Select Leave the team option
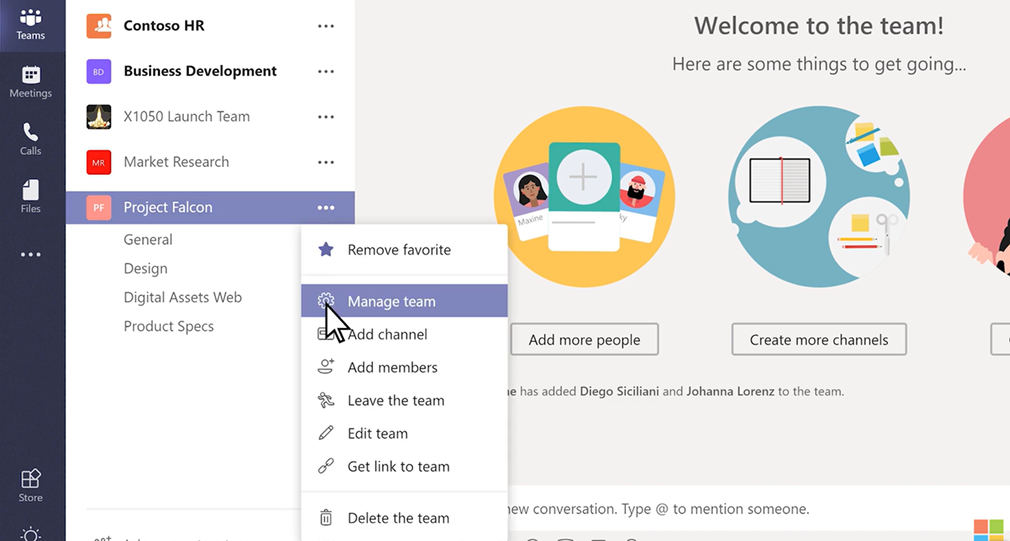1010x541 pixels. pyautogui.click(x=405, y=400)
